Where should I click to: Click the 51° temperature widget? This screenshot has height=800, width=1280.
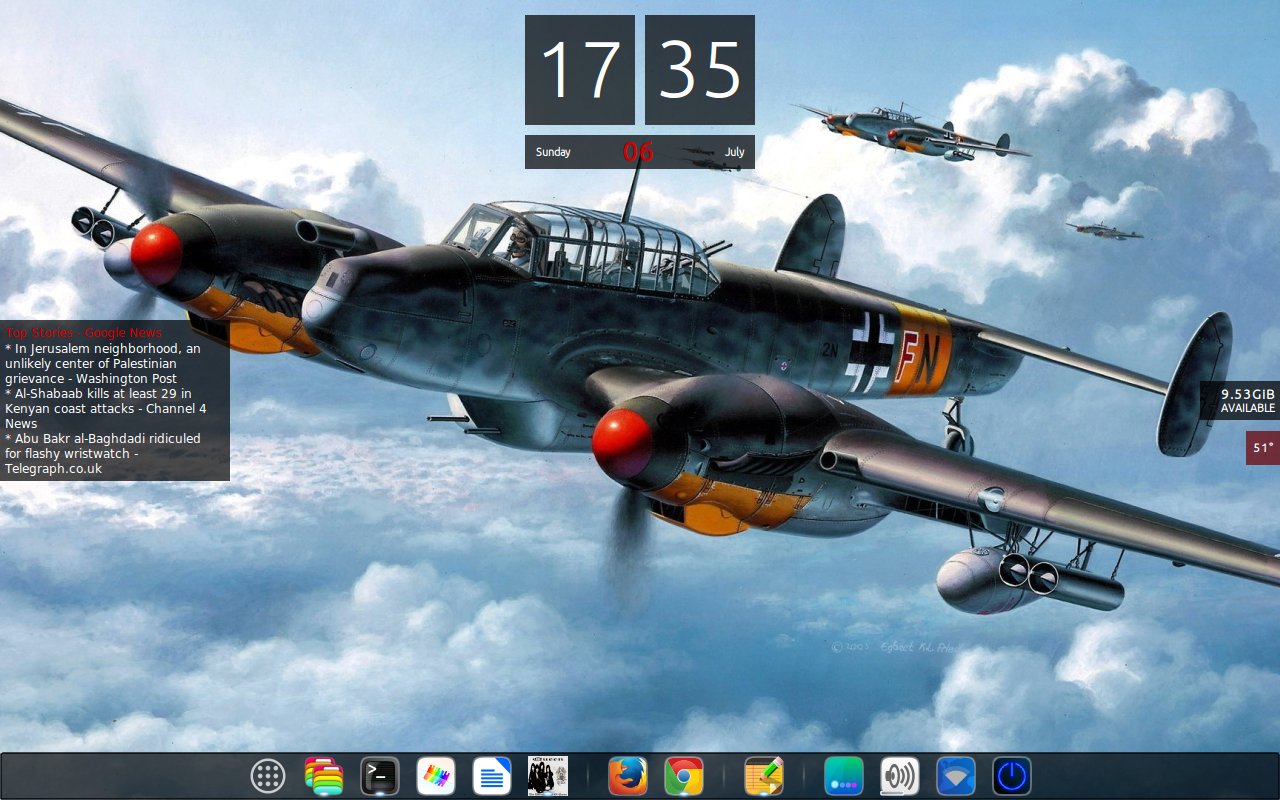1263,448
